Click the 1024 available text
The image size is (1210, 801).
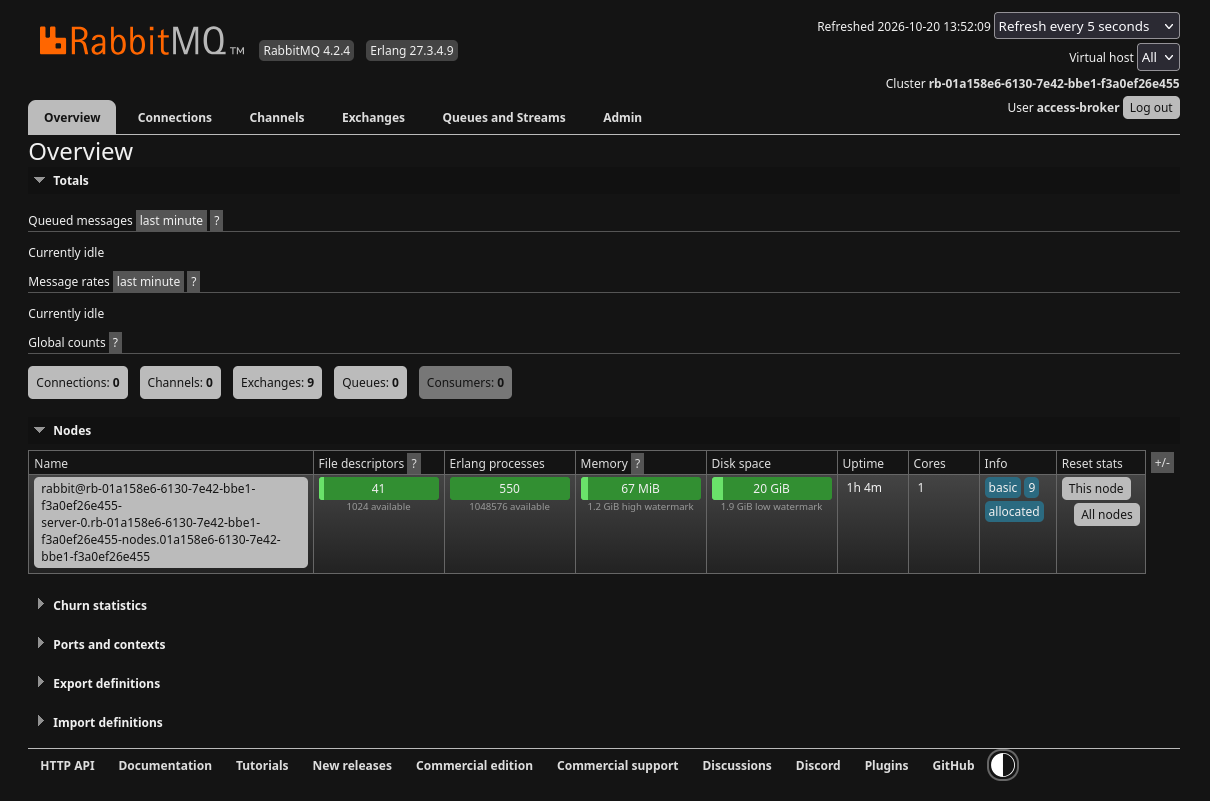[x=379, y=507]
